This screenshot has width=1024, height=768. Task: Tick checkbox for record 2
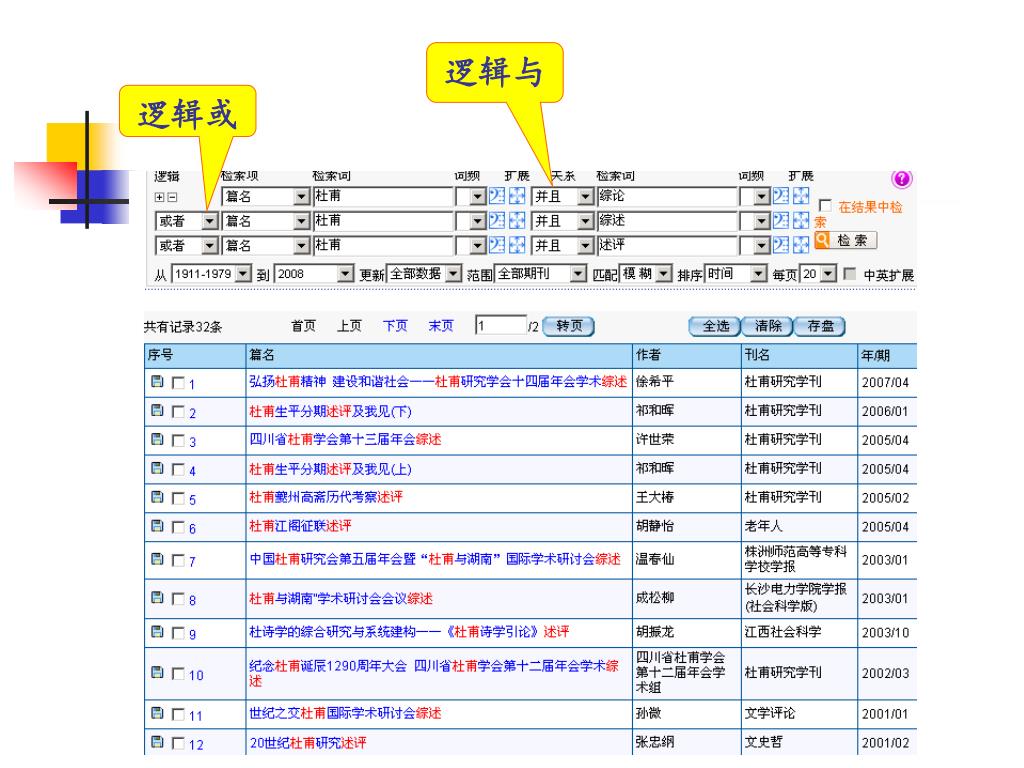tap(178, 412)
